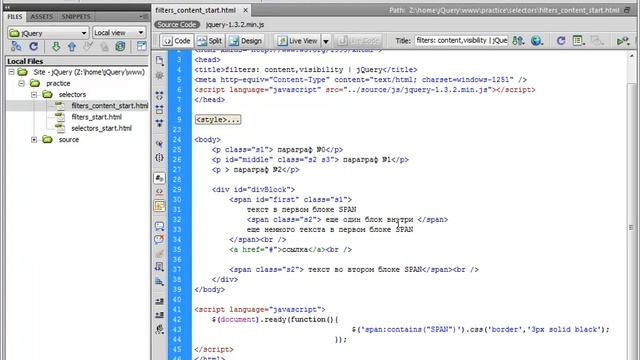
Task: Switch to the SNIPPETS tab
Action: click(x=76, y=17)
